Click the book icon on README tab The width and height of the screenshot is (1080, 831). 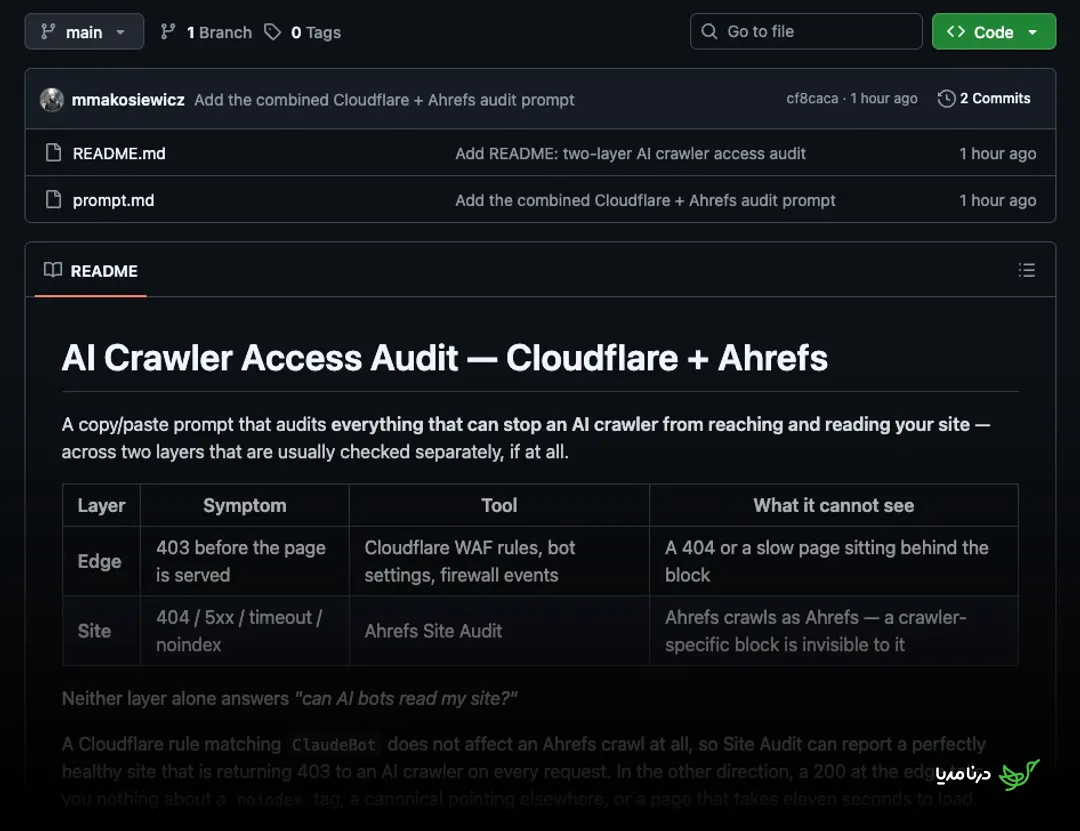click(x=53, y=270)
